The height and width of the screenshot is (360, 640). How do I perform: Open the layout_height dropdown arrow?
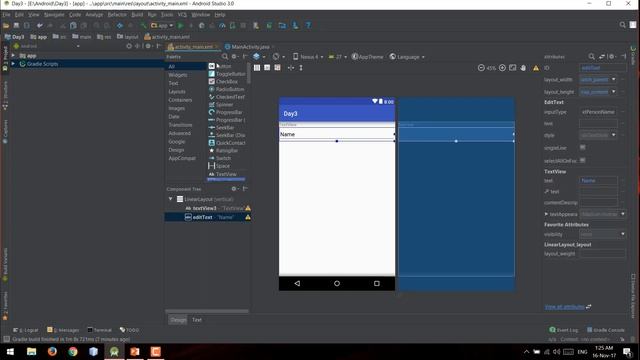tap(613, 92)
